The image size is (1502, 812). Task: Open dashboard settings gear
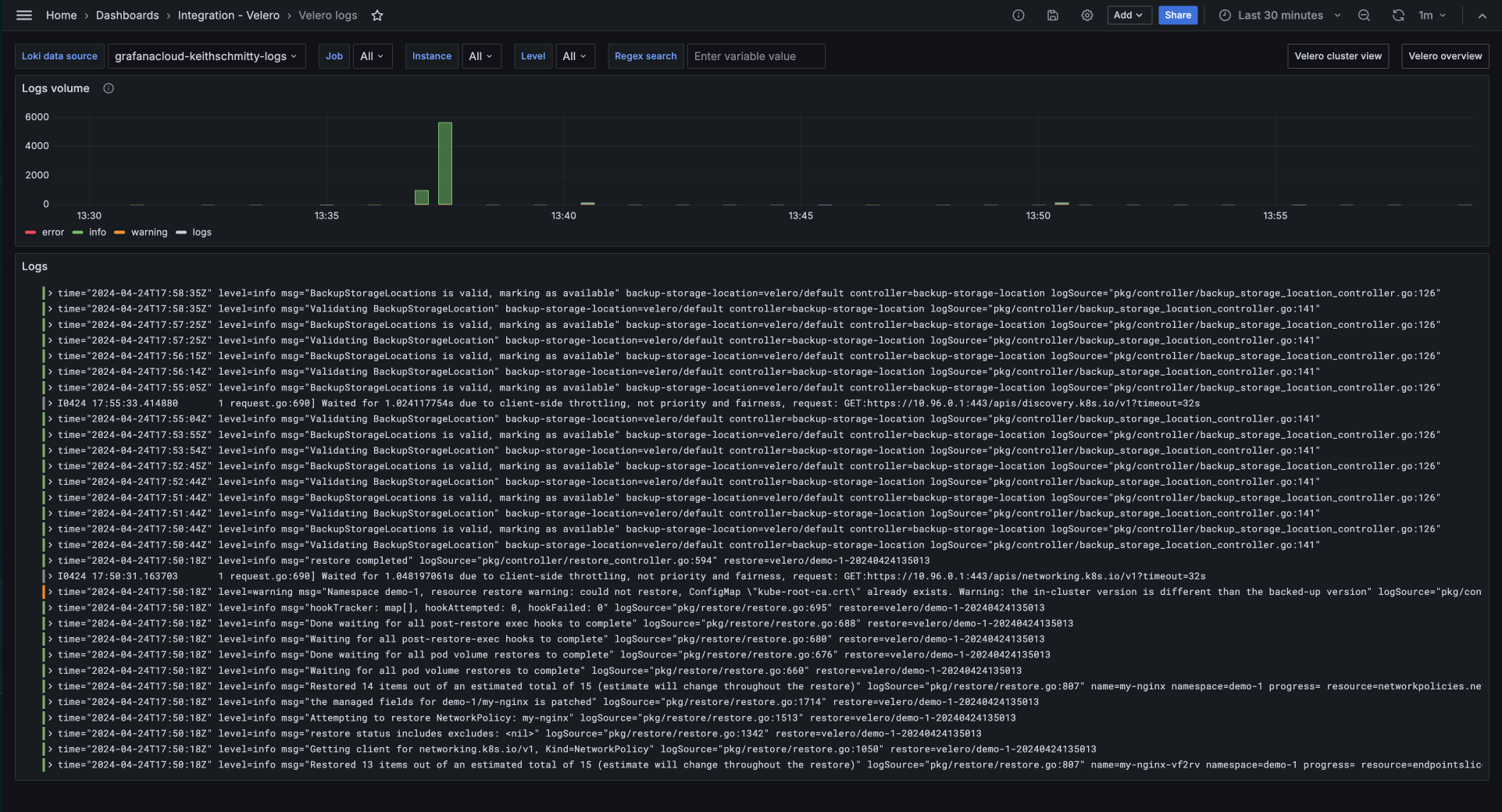[x=1087, y=16]
